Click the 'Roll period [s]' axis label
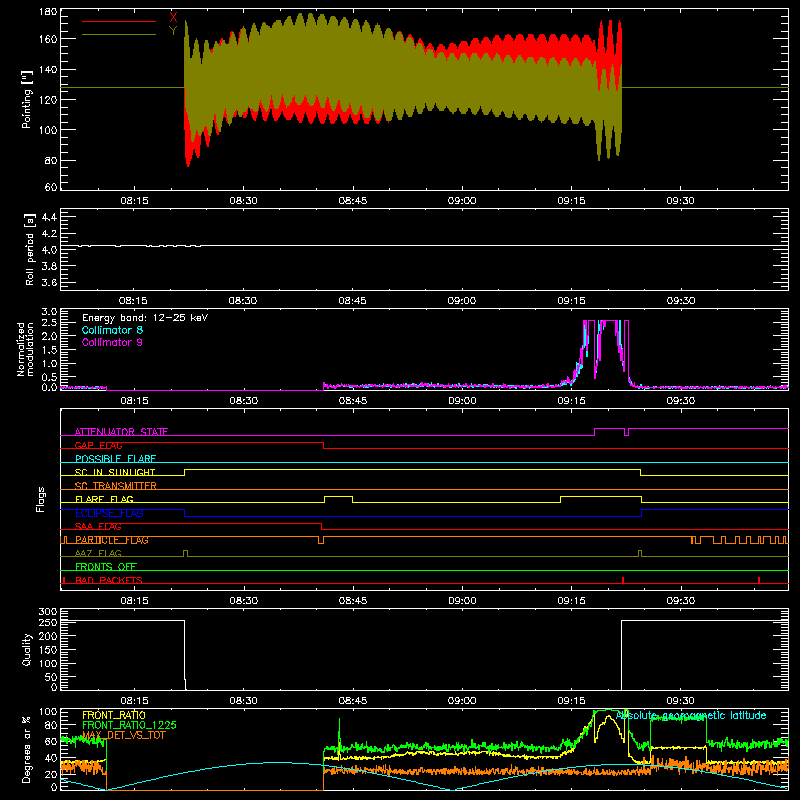This screenshot has width=800, height=800. (x=30, y=249)
